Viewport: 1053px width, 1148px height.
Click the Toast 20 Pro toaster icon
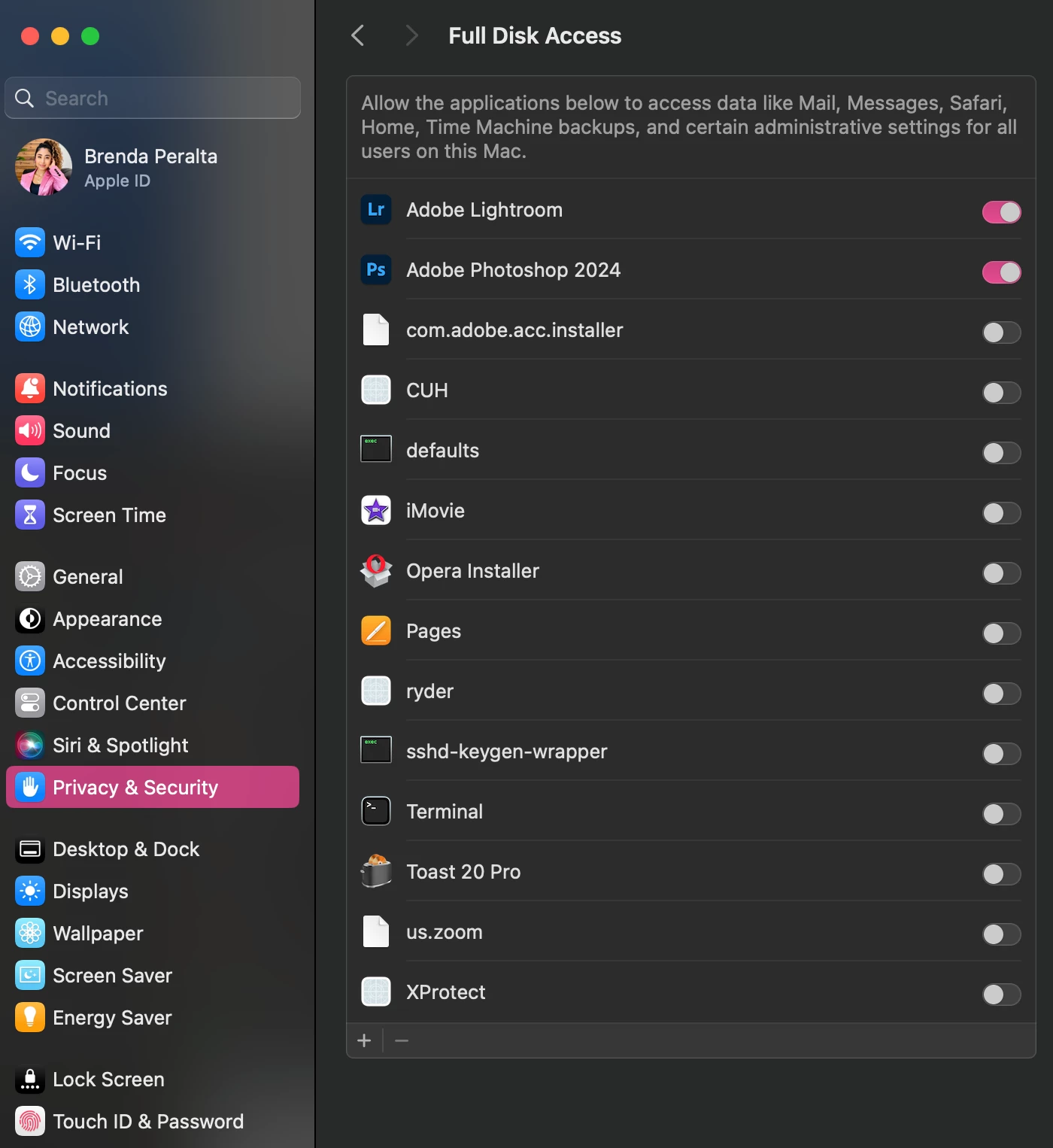click(x=376, y=871)
